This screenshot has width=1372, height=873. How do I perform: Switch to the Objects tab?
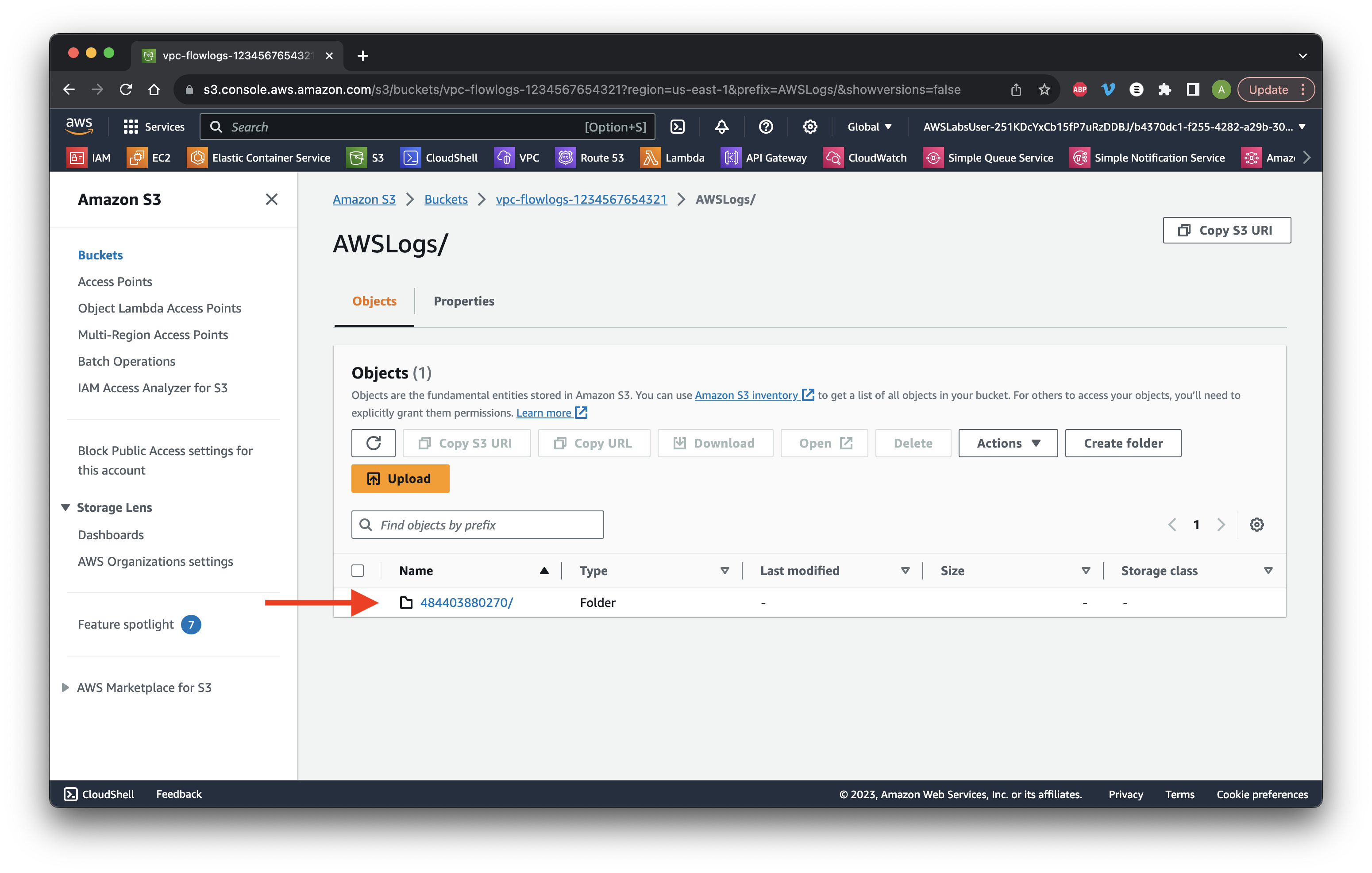pyautogui.click(x=374, y=301)
